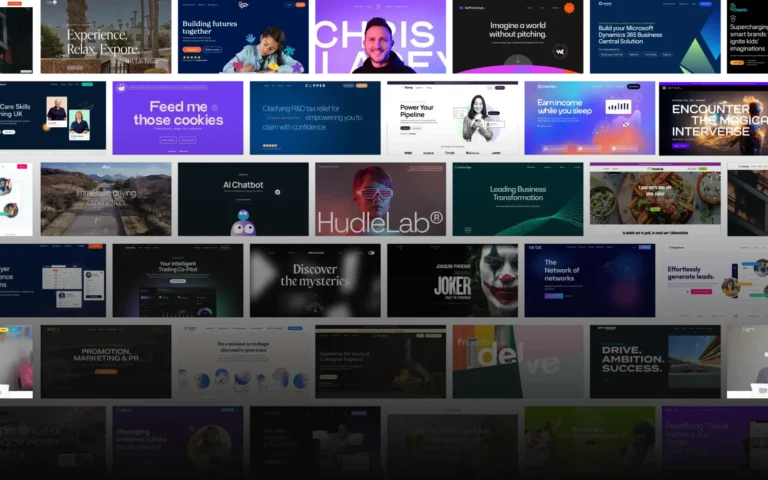Click the Joker movie site thumbnail
This screenshot has width=768, height=480.
coord(454,281)
